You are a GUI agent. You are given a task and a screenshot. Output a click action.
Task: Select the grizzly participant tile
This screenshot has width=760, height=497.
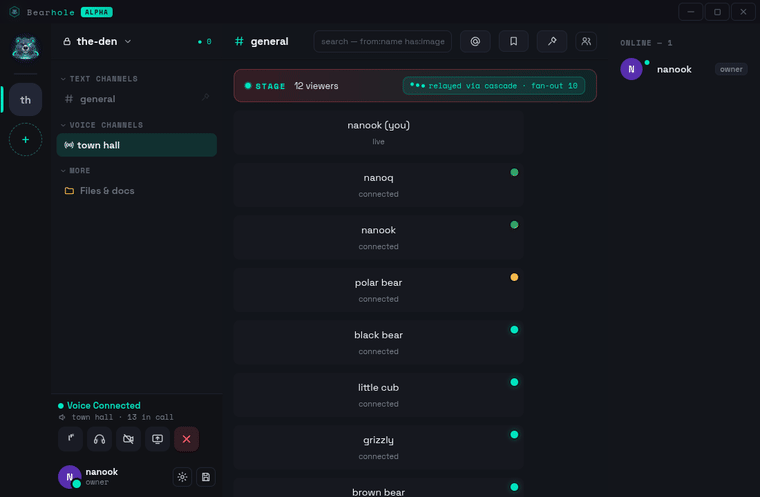coord(379,447)
